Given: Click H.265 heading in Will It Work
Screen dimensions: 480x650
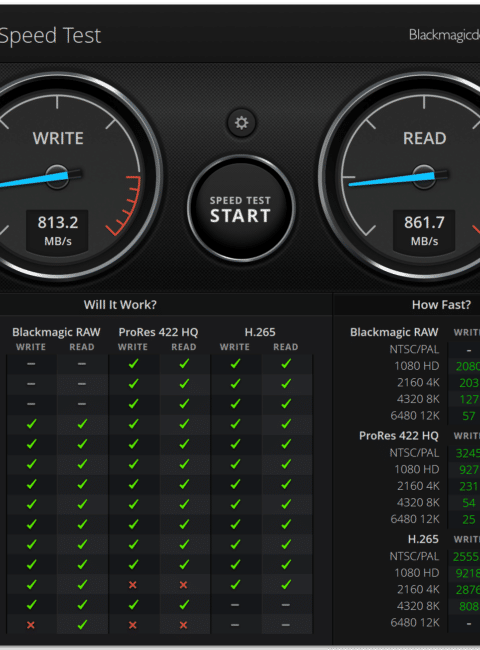Looking at the screenshot, I should pyautogui.click(x=260, y=332).
